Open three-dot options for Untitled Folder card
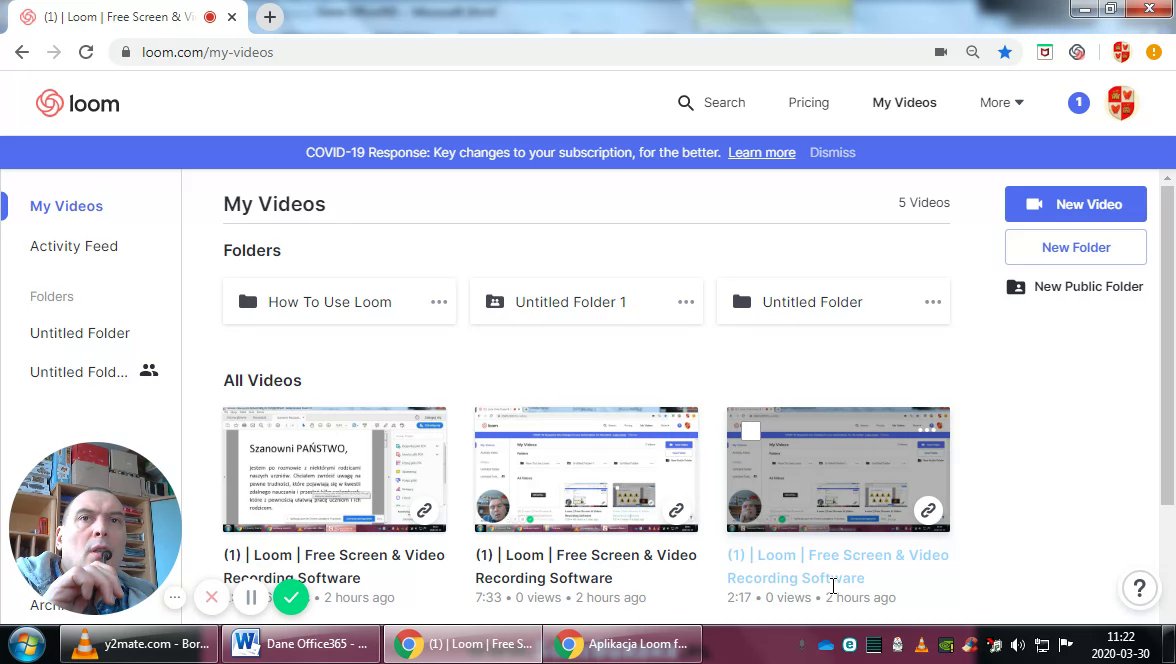Image resolution: width=1176 pixels, height=664 pixels. click(932, 302)
